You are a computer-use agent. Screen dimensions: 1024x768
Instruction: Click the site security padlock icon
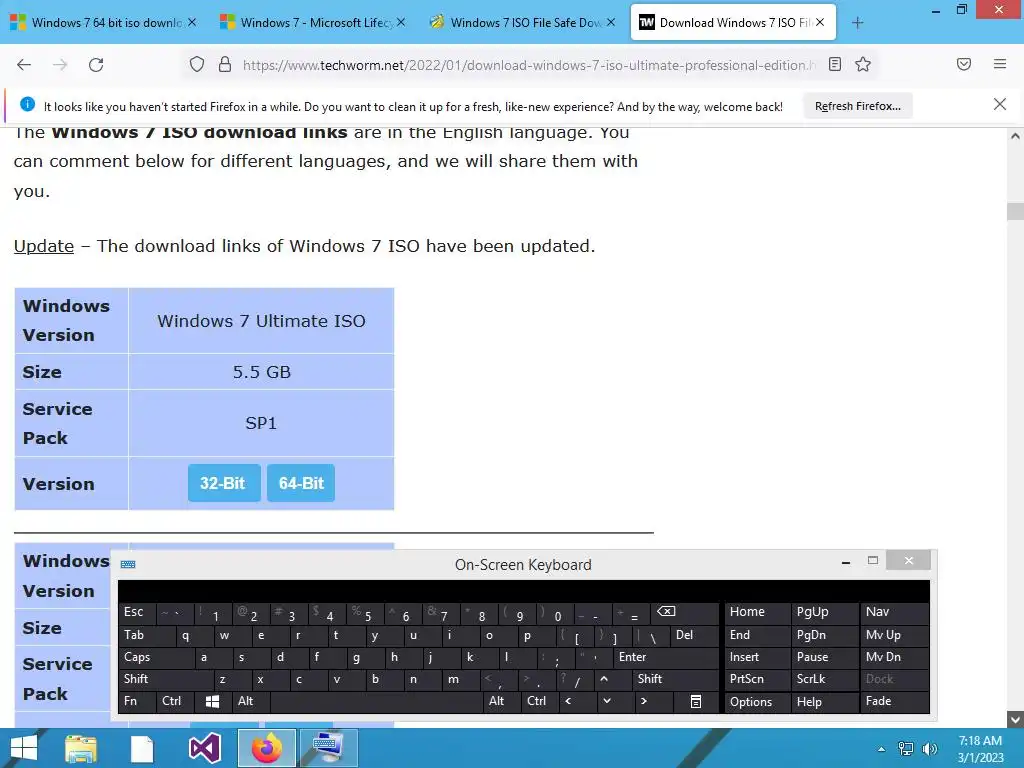coord(225,65)
